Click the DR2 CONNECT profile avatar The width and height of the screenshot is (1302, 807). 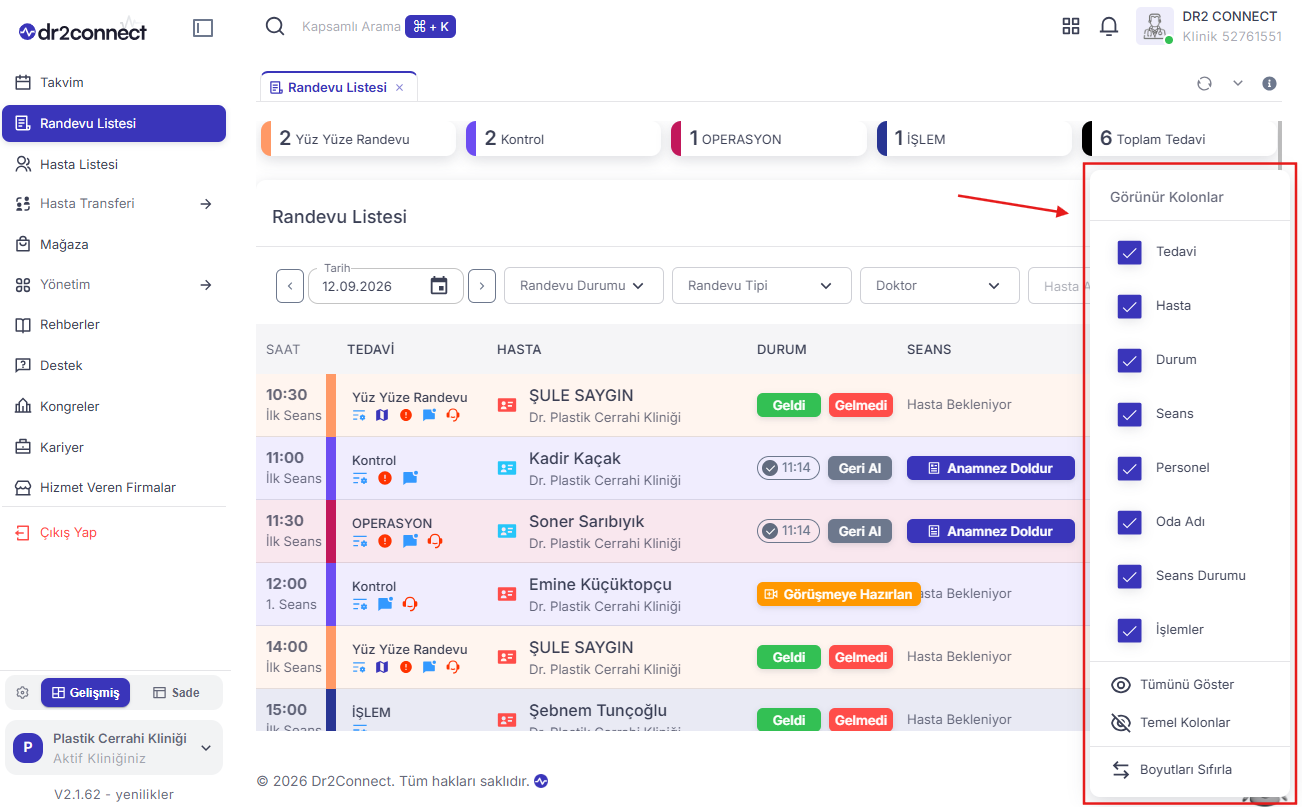coord(1155,26)
